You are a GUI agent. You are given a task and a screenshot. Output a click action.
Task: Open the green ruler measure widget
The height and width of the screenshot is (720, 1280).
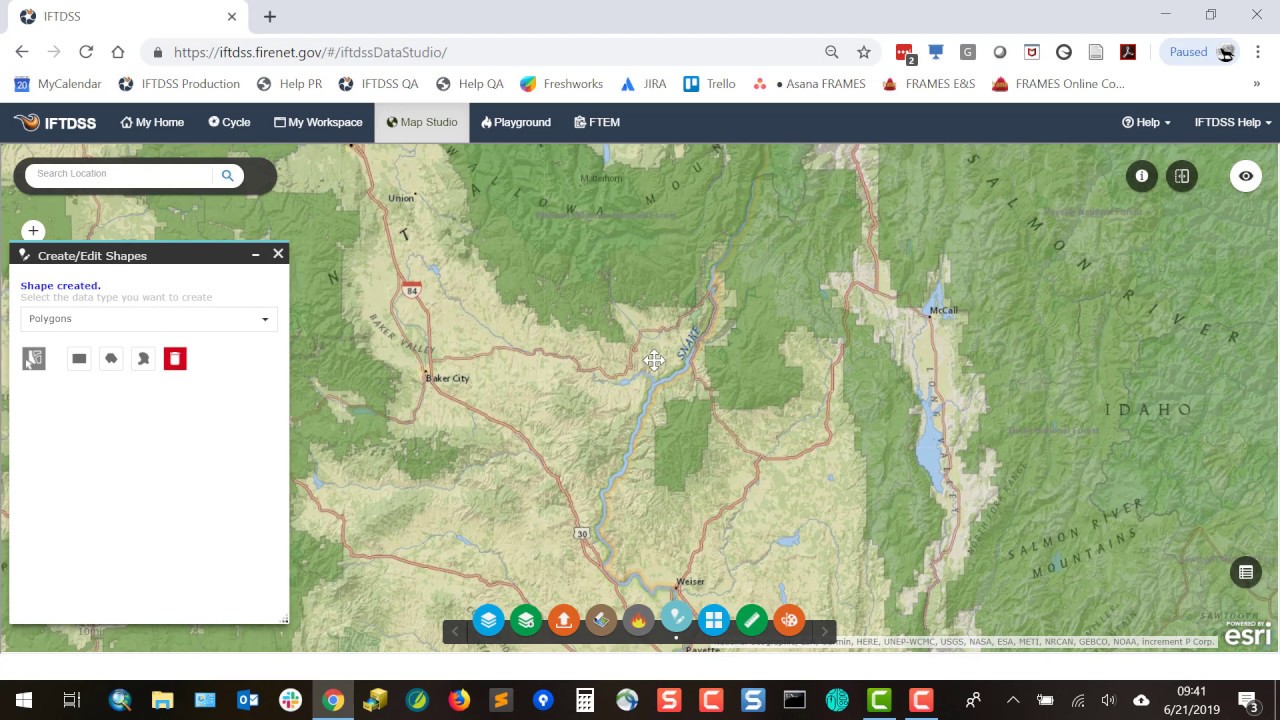pos(752,621)
